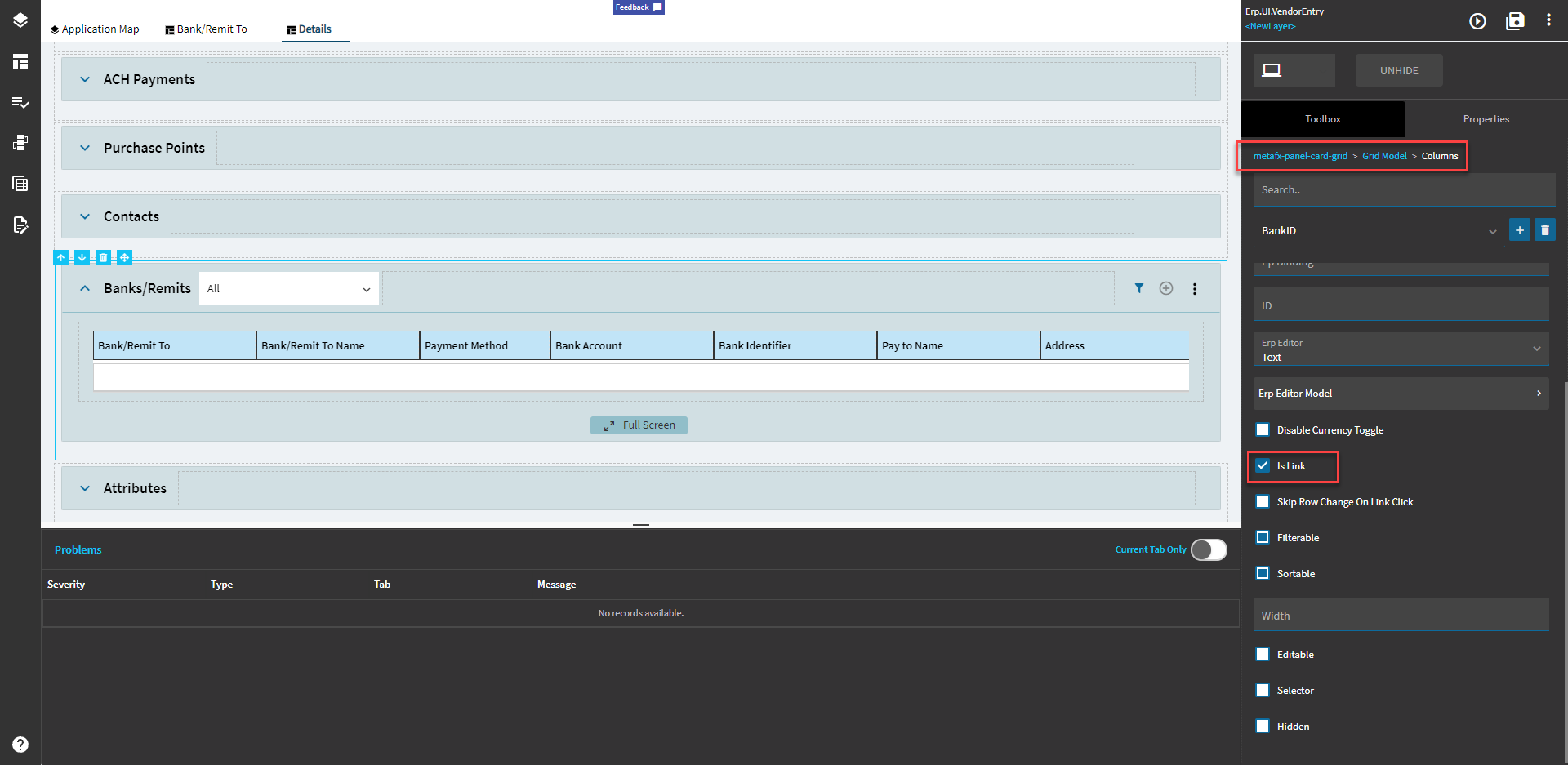1568x765 pixels.
Task: Click the Problems panel heading
Action: click(78, 549)
